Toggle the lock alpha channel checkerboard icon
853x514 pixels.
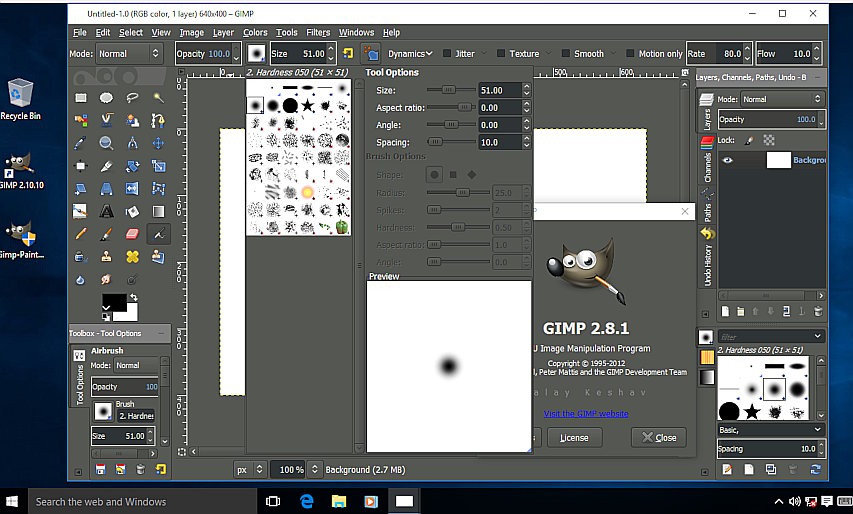(x=769, y=140)
